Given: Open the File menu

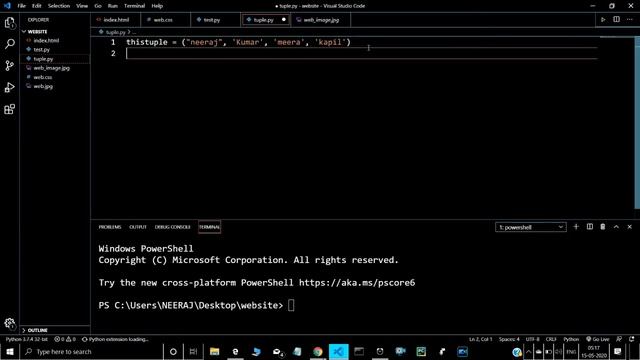Looking at the screenshot, I should click(x=22, y=6).
